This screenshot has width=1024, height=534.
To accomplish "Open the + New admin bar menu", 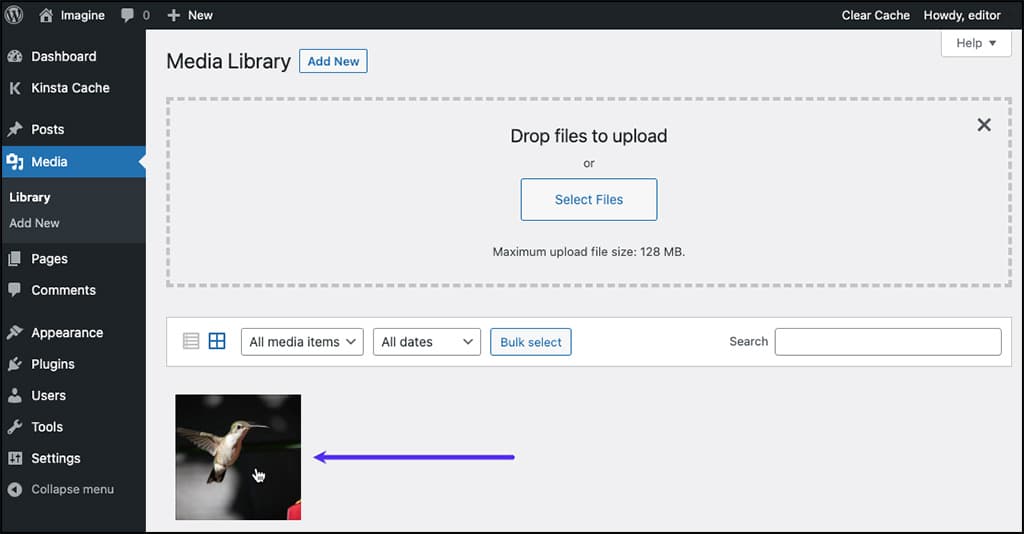I will pos(190,15).
